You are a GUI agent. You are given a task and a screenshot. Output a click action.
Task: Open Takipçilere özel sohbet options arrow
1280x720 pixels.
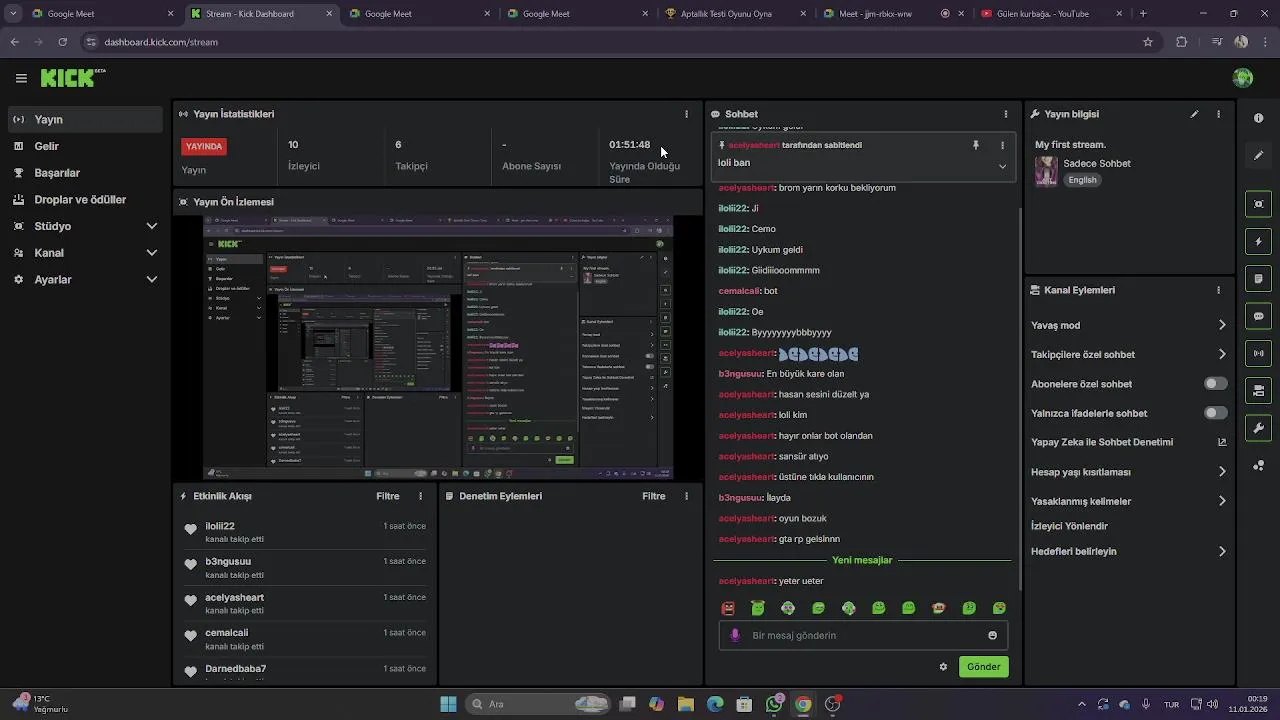[1222, 354]
